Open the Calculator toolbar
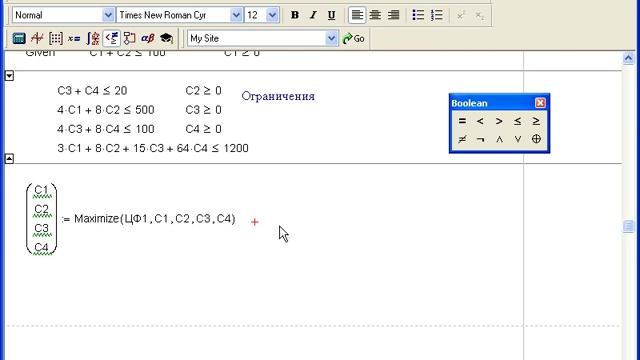 [19, 38]
